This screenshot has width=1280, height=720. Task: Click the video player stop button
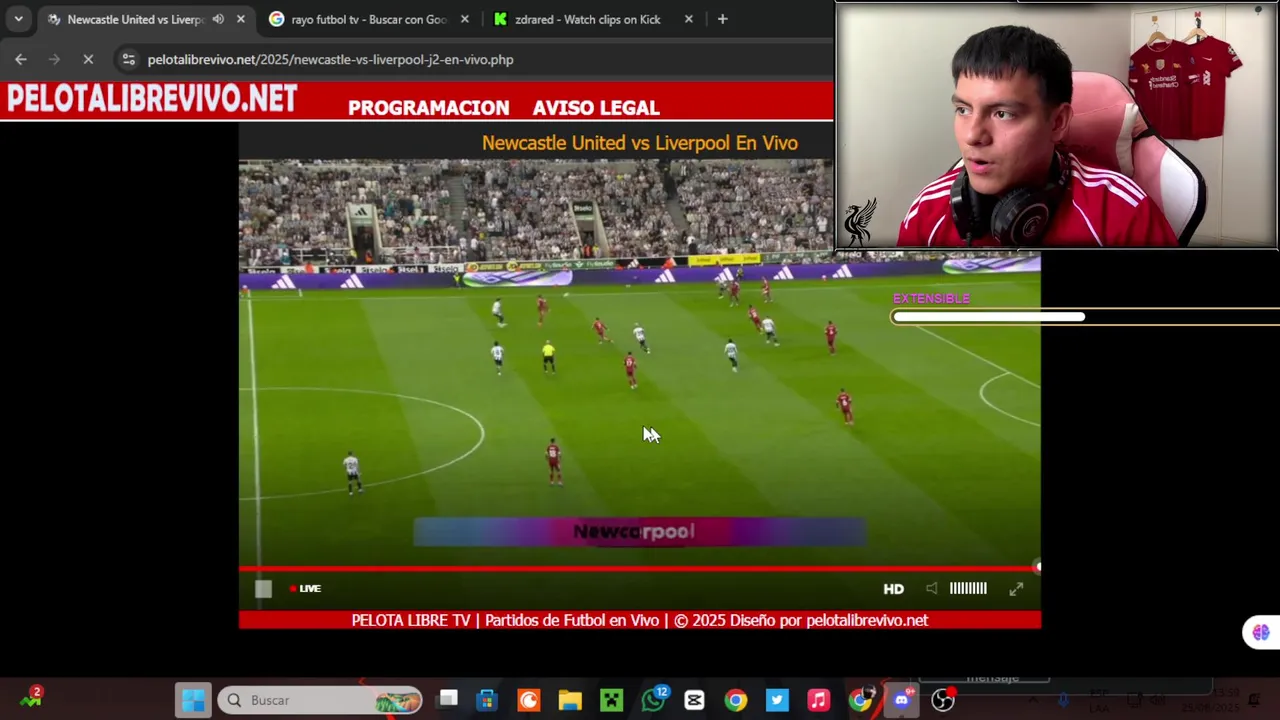click(x=263, y=589)
